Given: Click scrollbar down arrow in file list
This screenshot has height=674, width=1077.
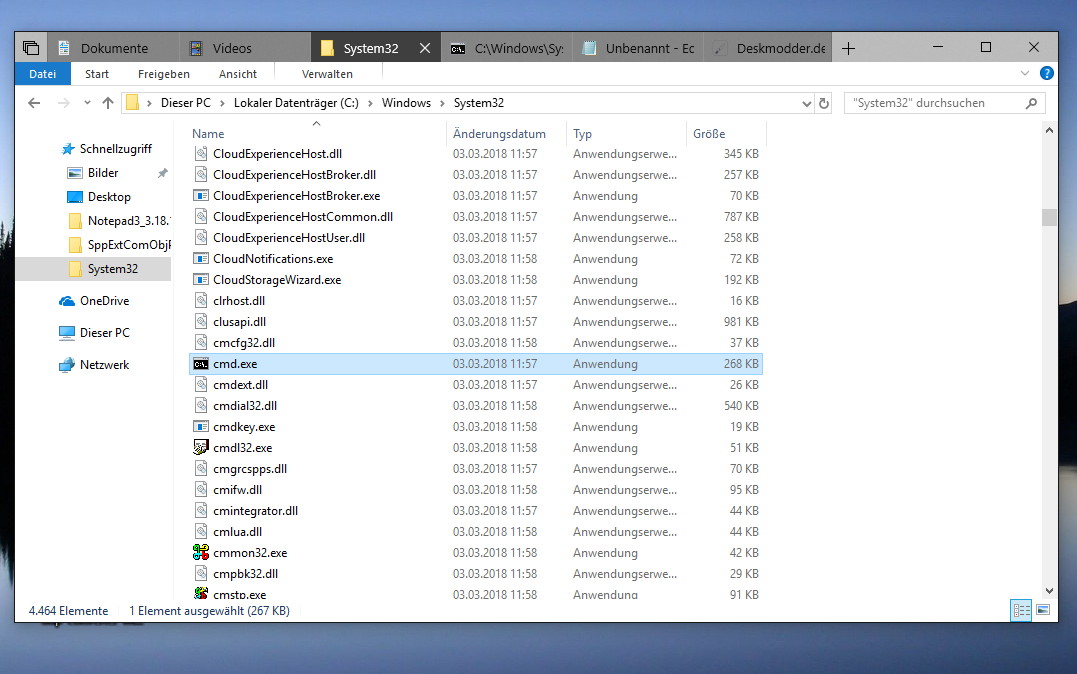Looking at the screenshot, I should 1049,591.
